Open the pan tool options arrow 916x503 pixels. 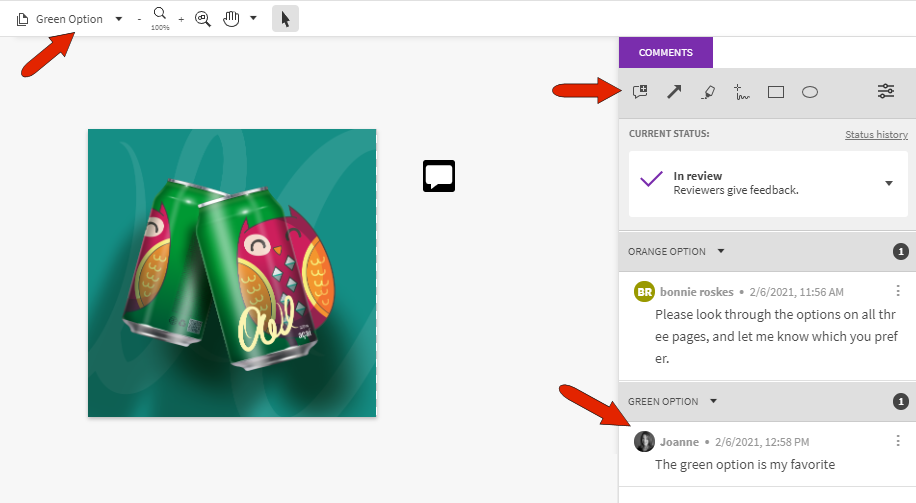click(253, 18)
